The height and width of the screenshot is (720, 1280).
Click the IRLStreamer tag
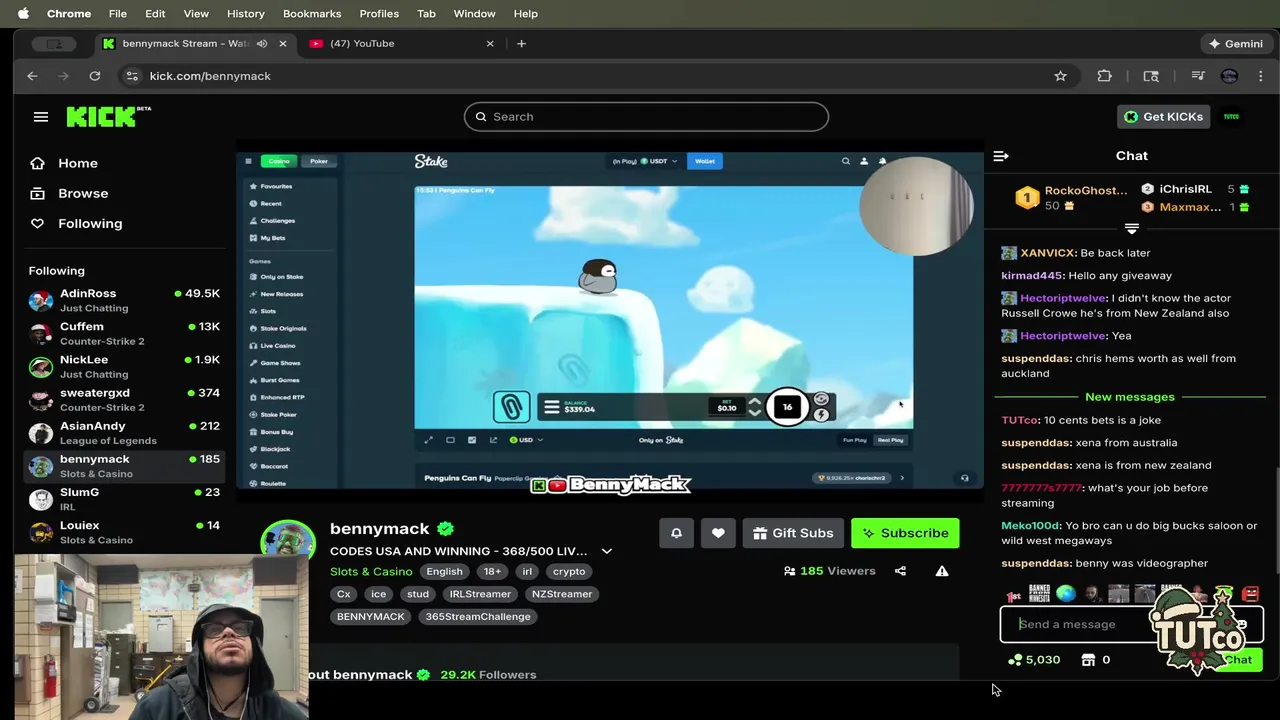pos(480,594)
